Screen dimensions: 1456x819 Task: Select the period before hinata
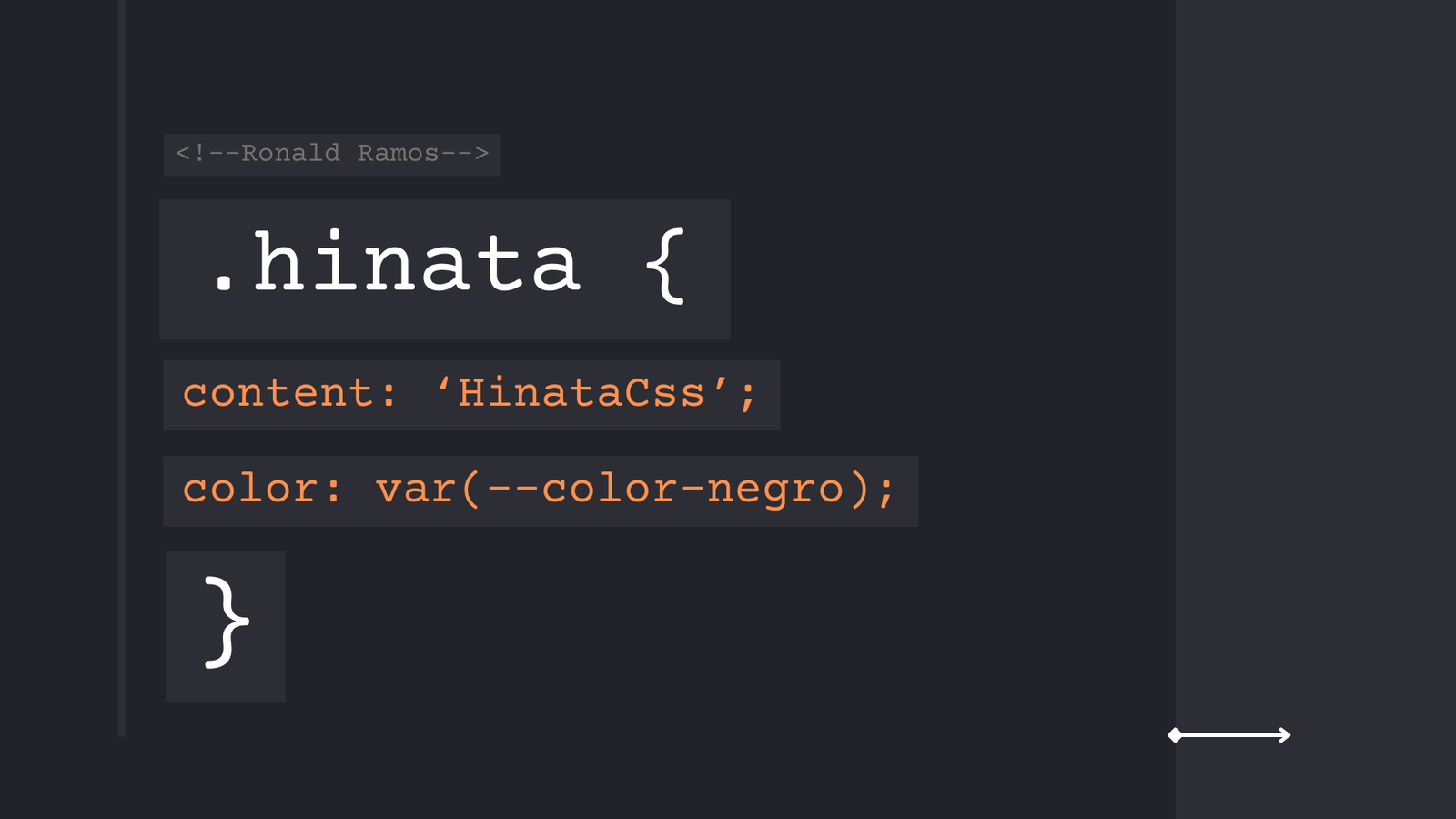tap(224, 282)
